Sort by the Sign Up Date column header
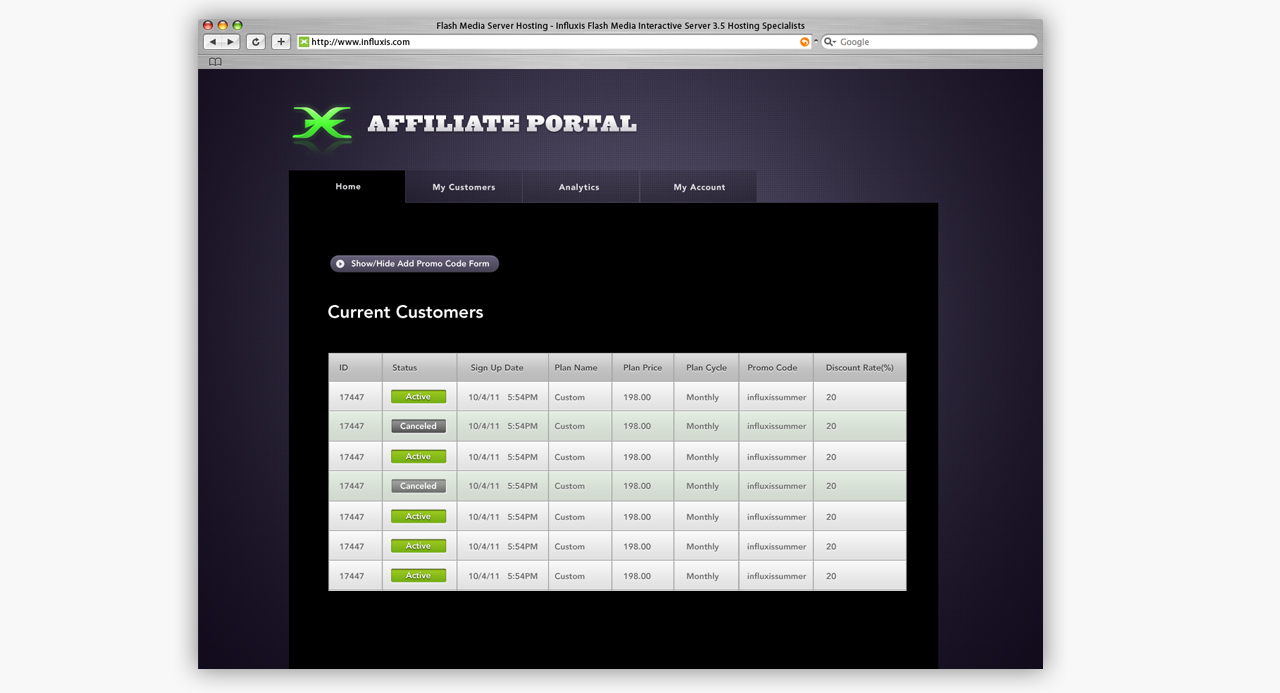Screen dimensions: 1280x693 coord(497,367)
